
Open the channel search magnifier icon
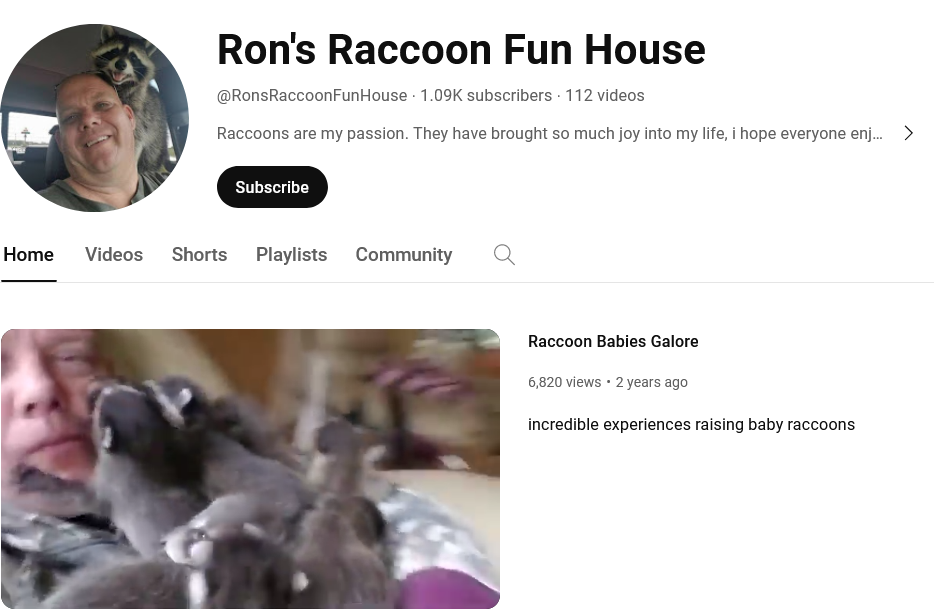504,254
